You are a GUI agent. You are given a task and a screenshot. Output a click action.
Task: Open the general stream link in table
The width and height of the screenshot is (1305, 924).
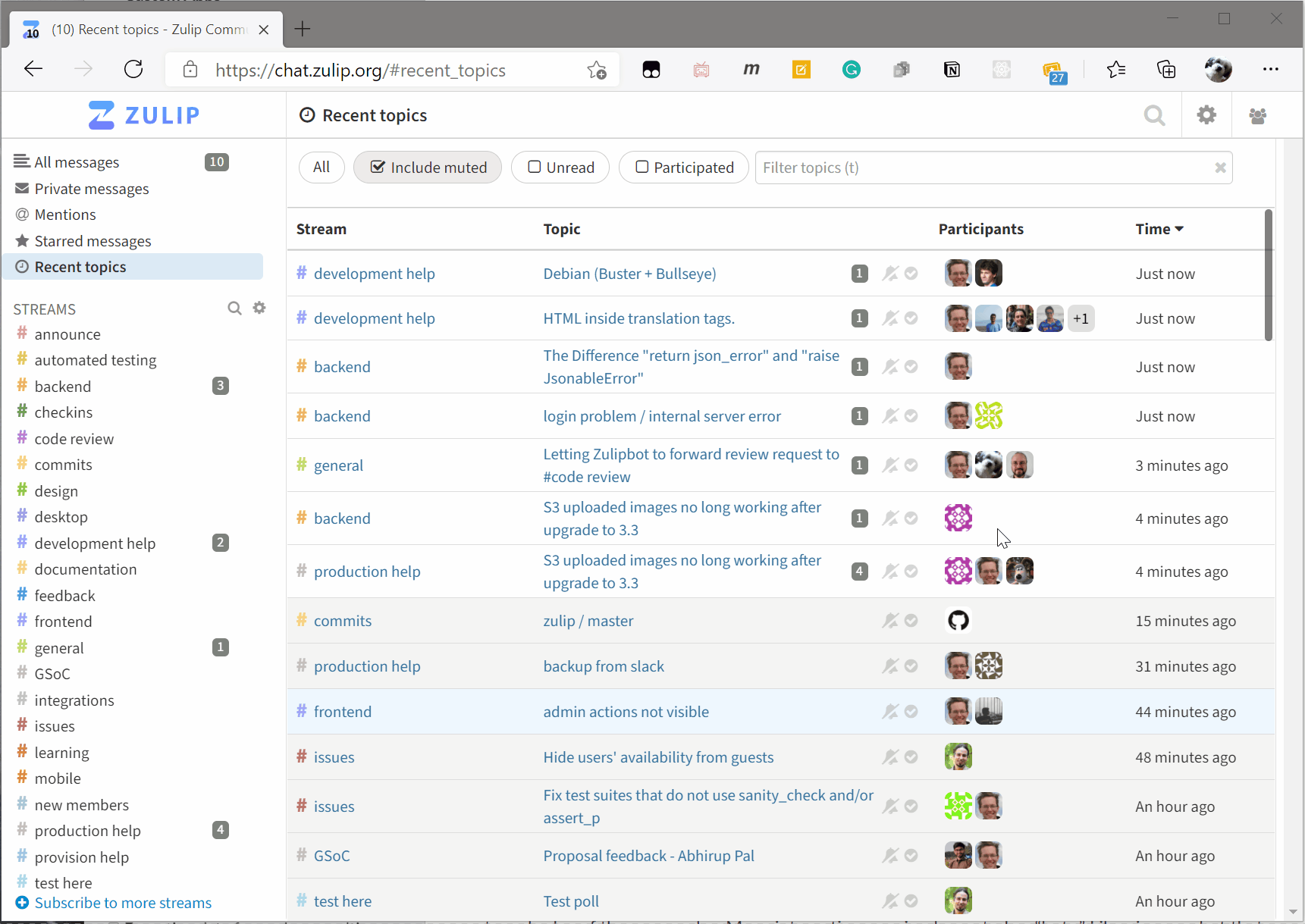pyautogui.click(x=338, y=465)
